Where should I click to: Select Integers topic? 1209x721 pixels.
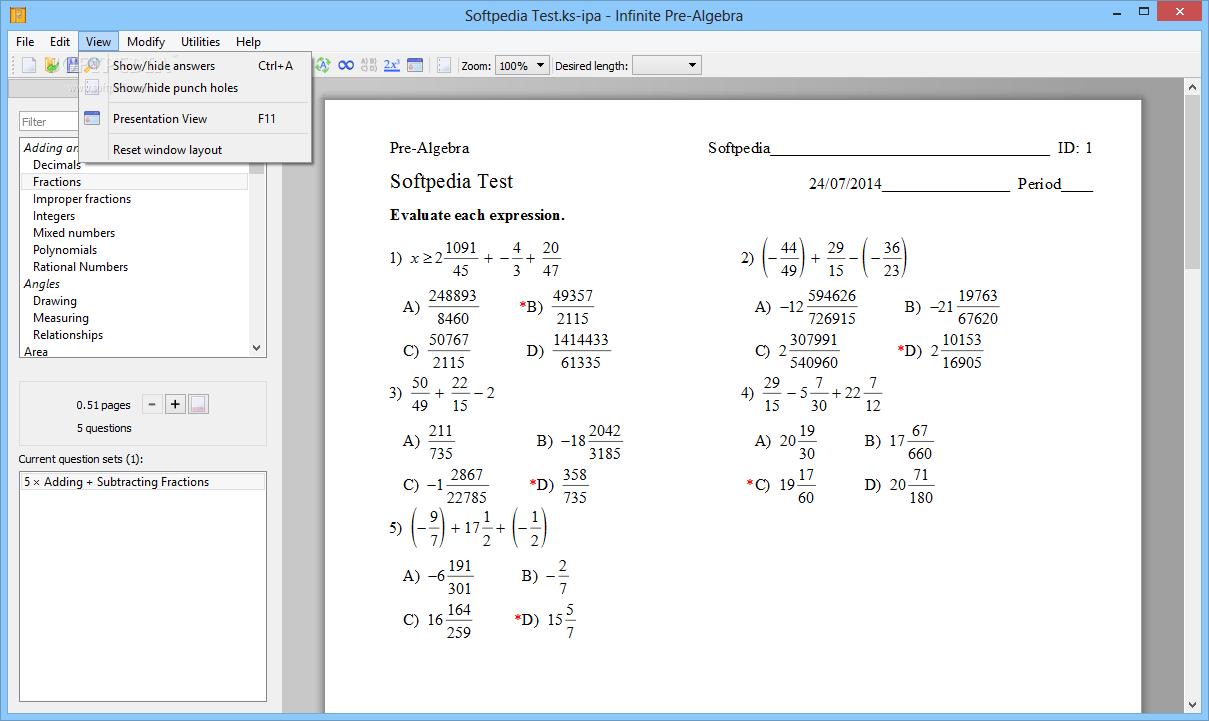coord(54,216)
